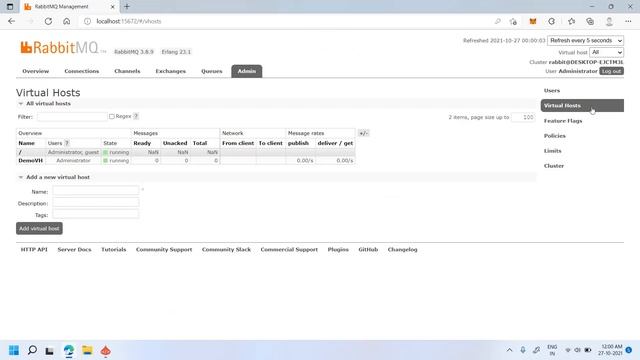Open the browser home page icon
Viewport: 640px width, 360px height.
(67, 21)
